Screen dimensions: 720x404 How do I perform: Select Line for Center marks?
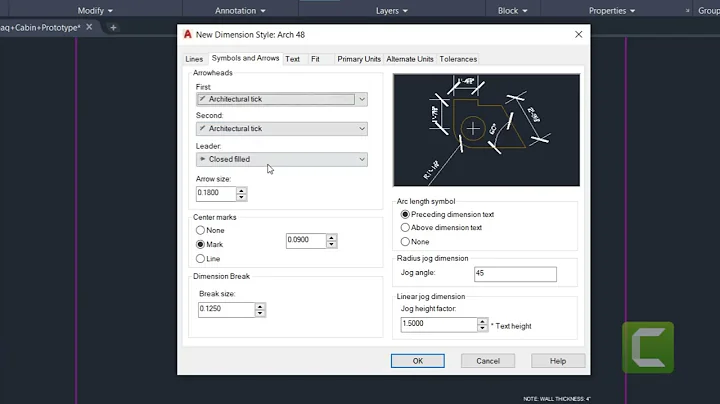pyautogui.click(x=208, y=259)
